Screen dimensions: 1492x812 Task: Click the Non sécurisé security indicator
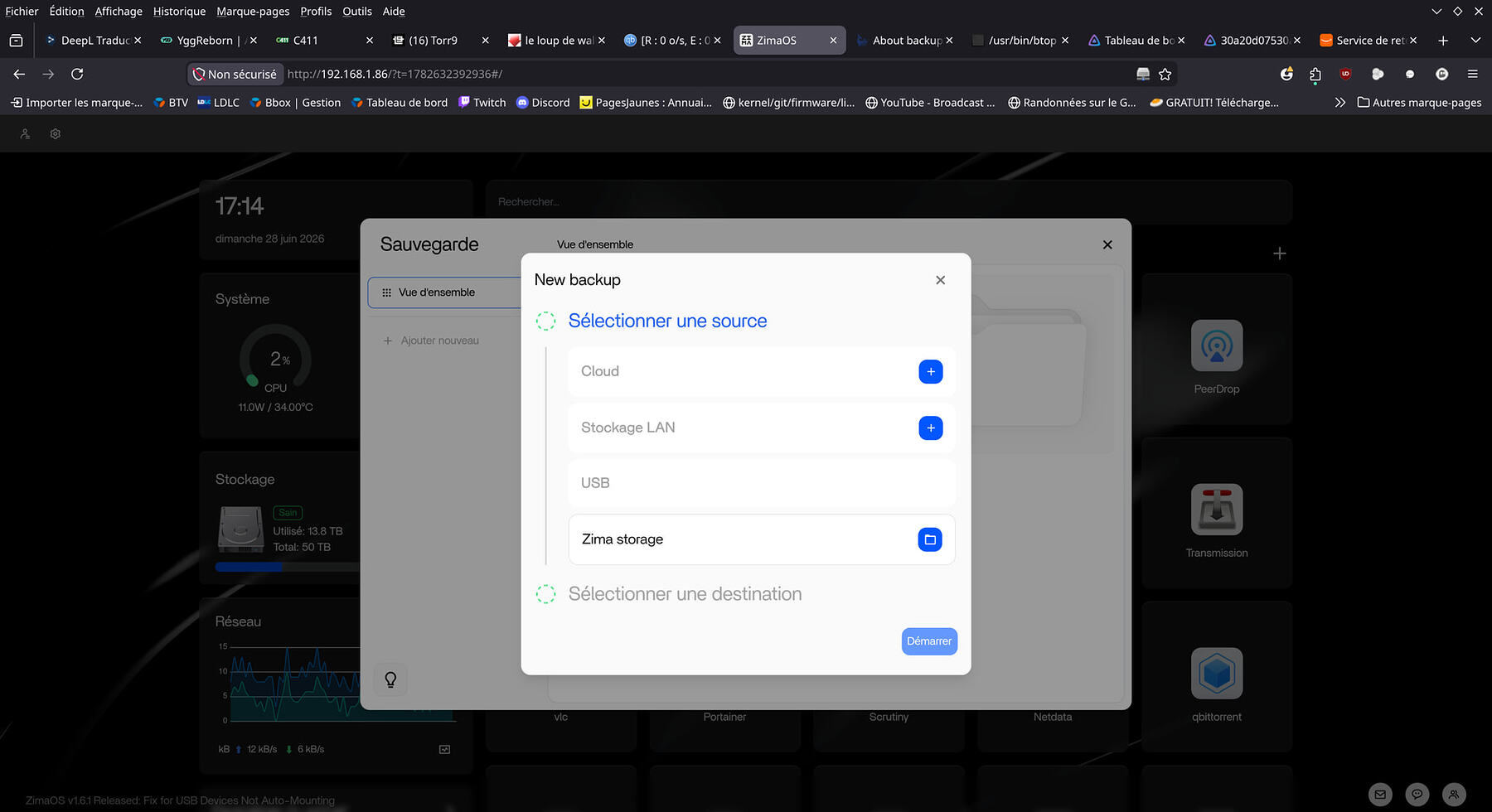[235, 74]
